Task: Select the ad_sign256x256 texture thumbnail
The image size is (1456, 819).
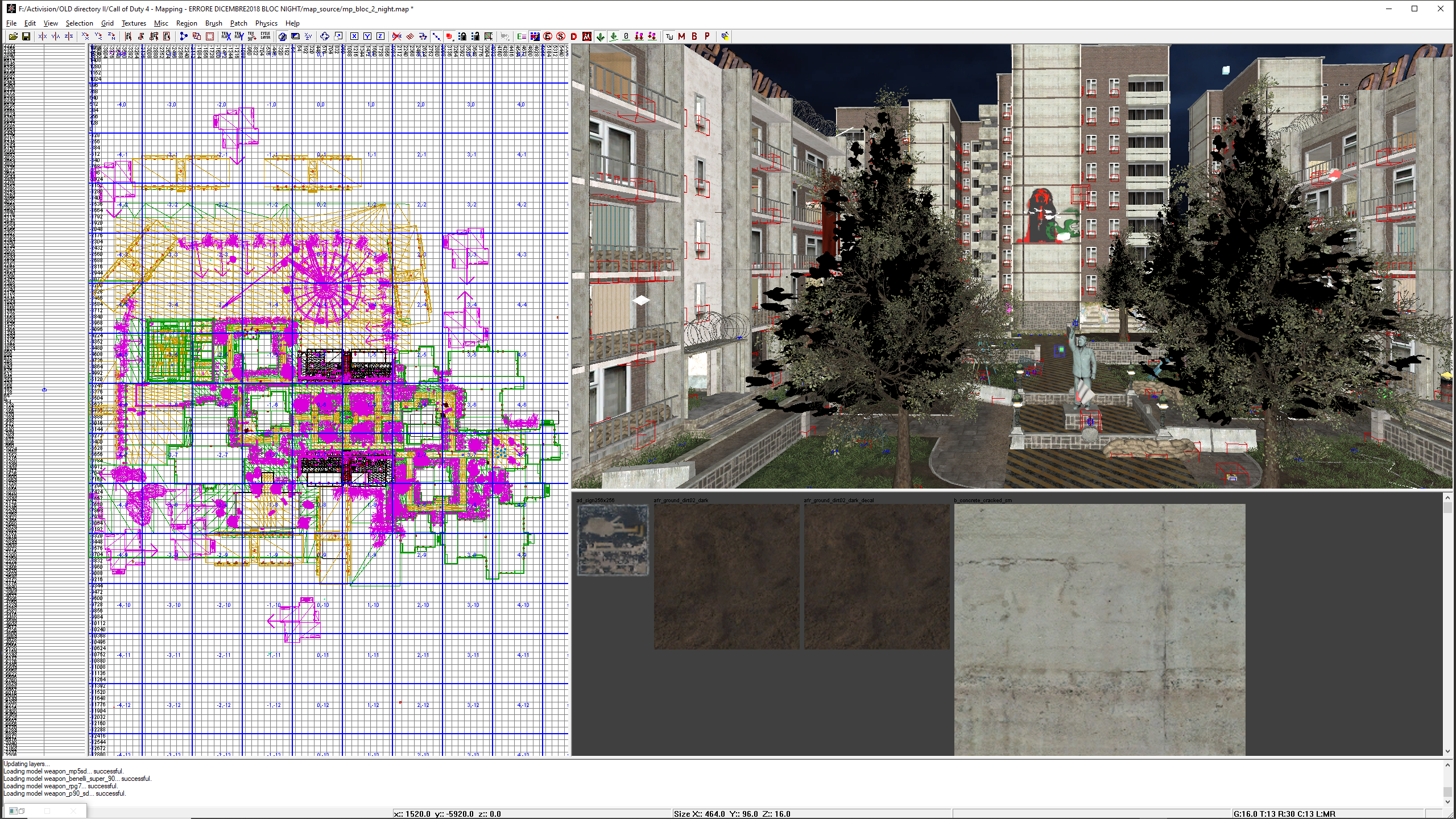Action: pyautogui.click(x=613, y=540)
